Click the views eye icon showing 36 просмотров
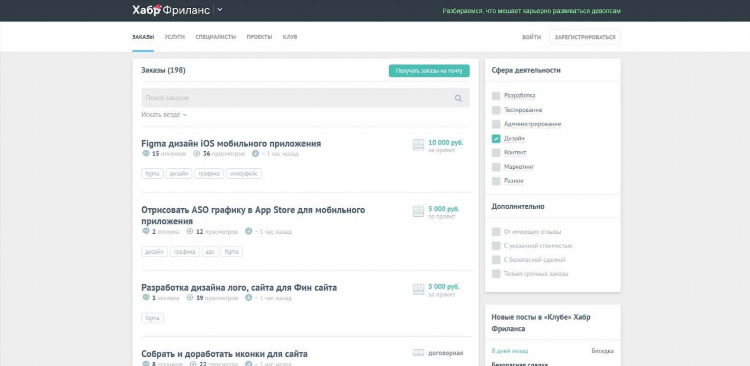This screenshot has width=750, height=366. point(197,154)
